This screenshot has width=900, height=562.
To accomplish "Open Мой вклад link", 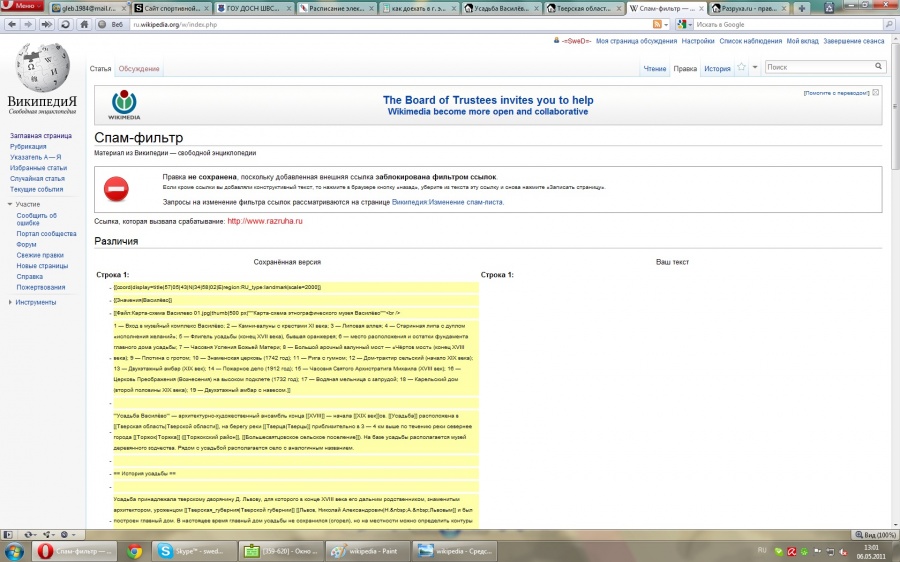I will pos(802,41).
